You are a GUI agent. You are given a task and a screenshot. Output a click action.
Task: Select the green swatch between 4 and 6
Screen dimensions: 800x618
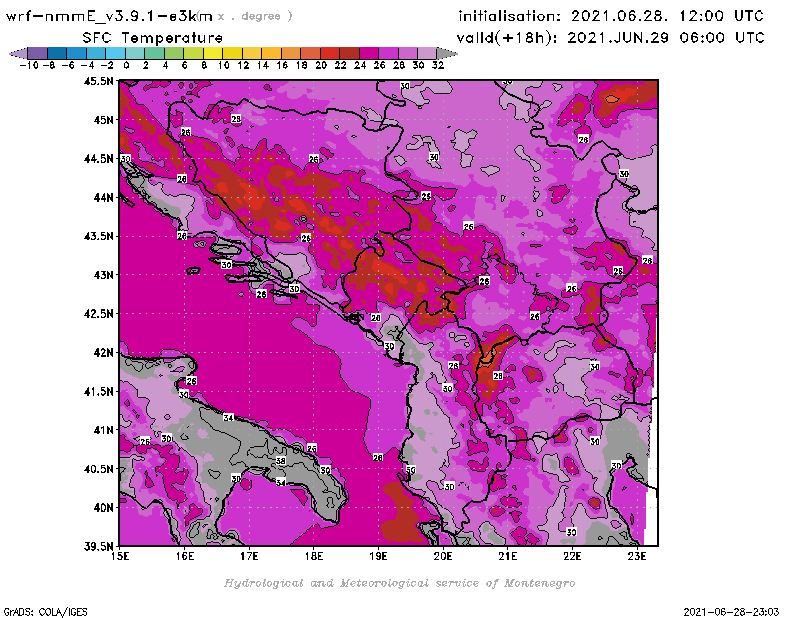point(173,54)
